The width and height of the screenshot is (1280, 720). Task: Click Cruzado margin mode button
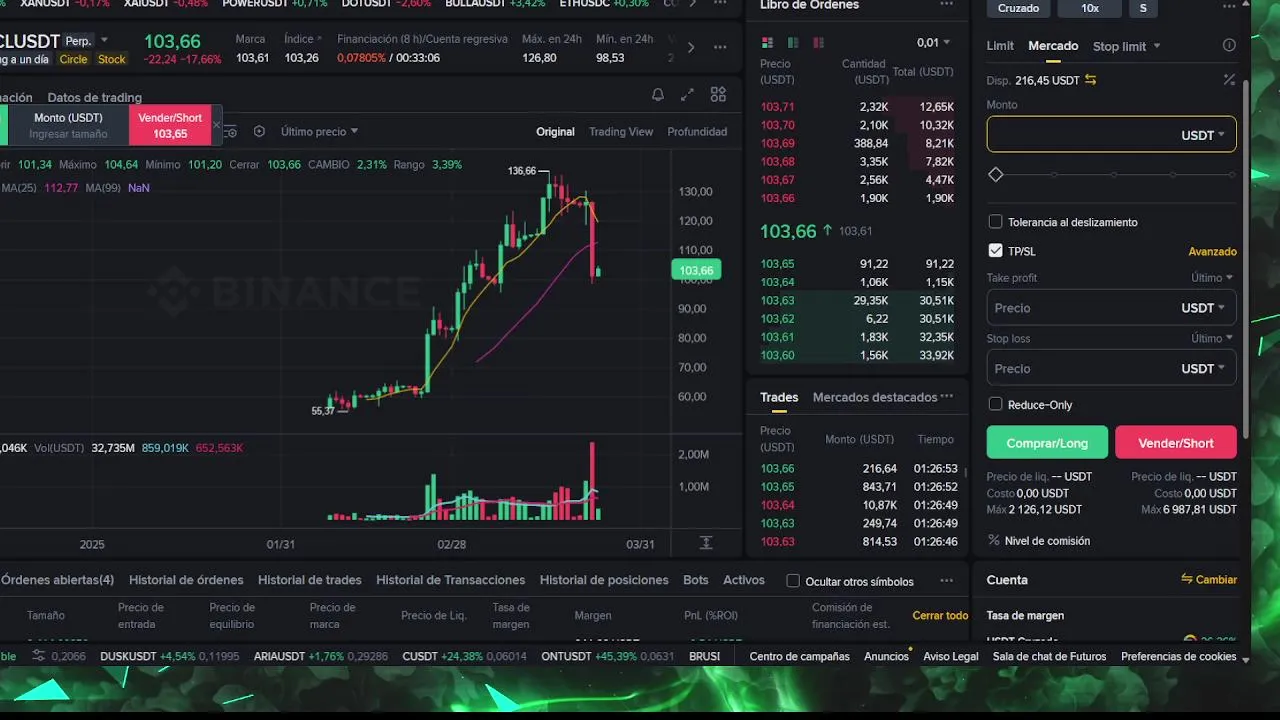tap(1019, 8)
